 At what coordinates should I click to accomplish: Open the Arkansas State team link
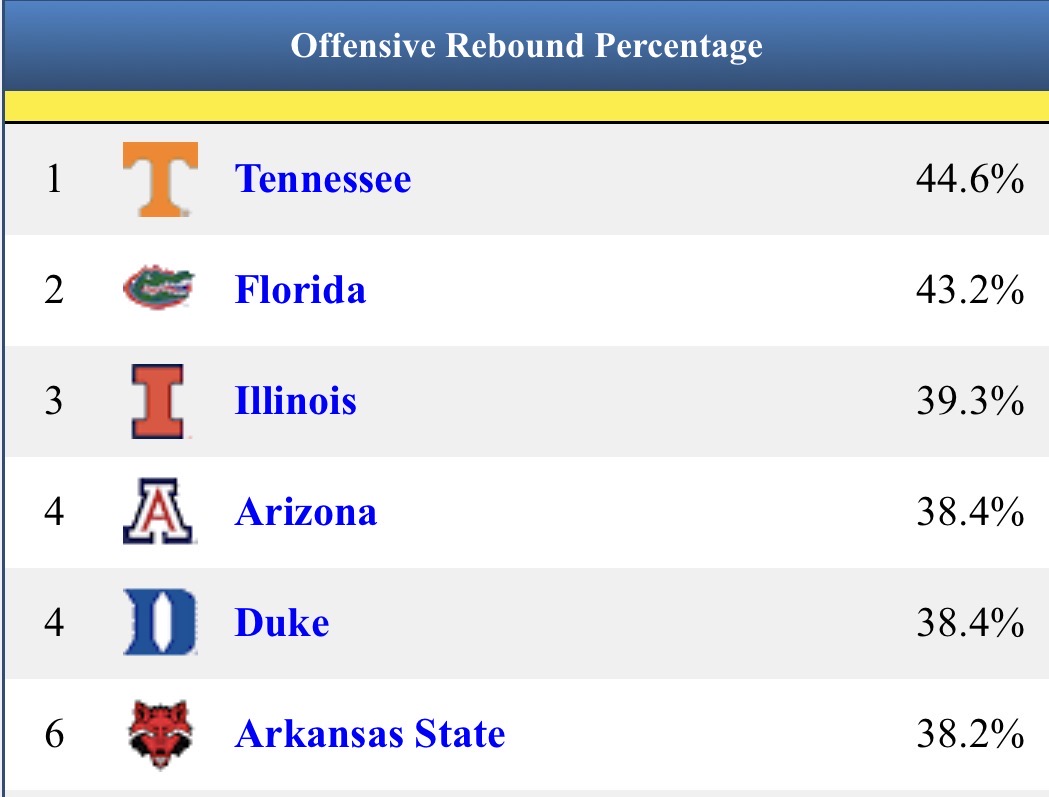point(370,734)
